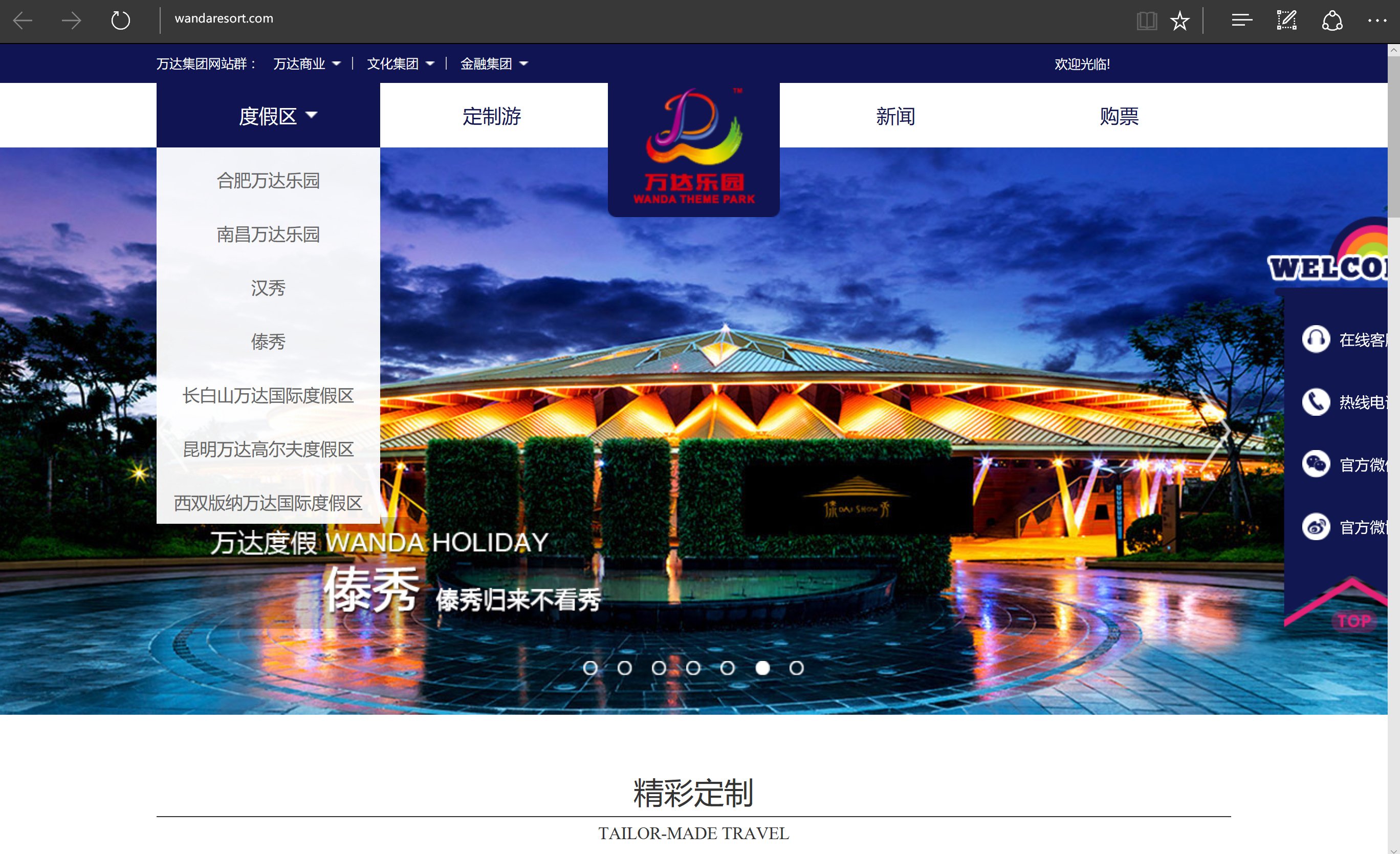Collapse the 度假区 dropdown menu

point(268,115)
